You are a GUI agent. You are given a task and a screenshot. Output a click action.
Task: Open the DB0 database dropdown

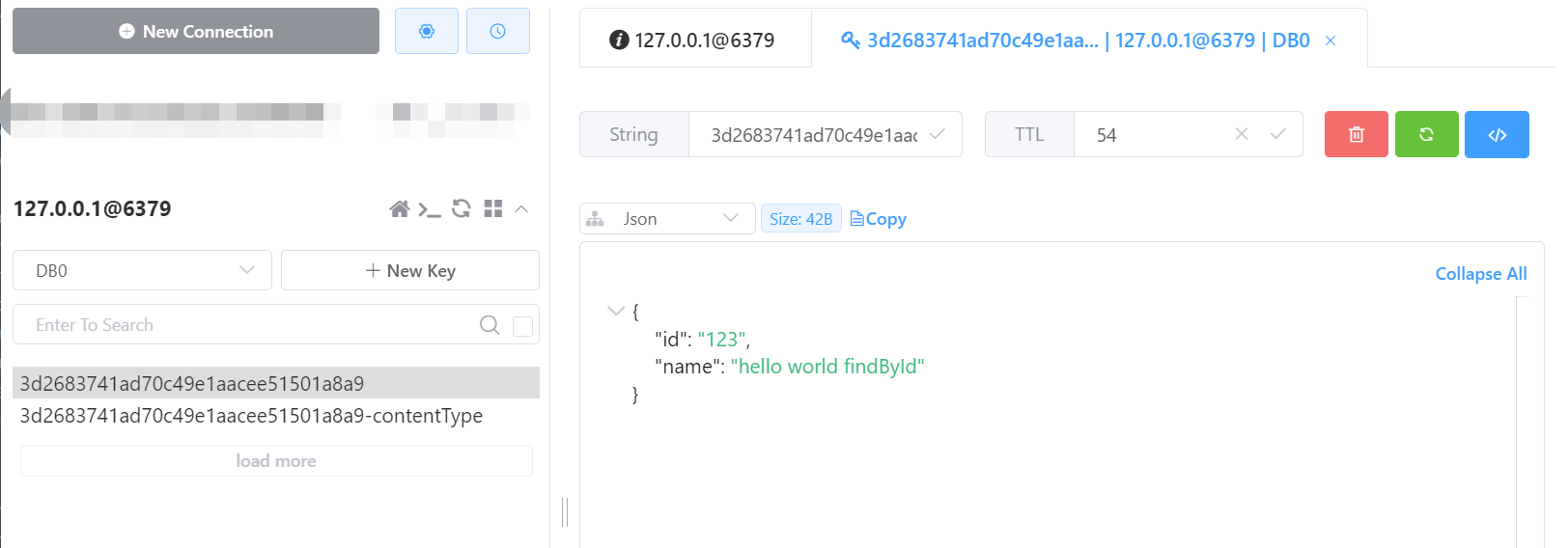[x=142, y=270]
